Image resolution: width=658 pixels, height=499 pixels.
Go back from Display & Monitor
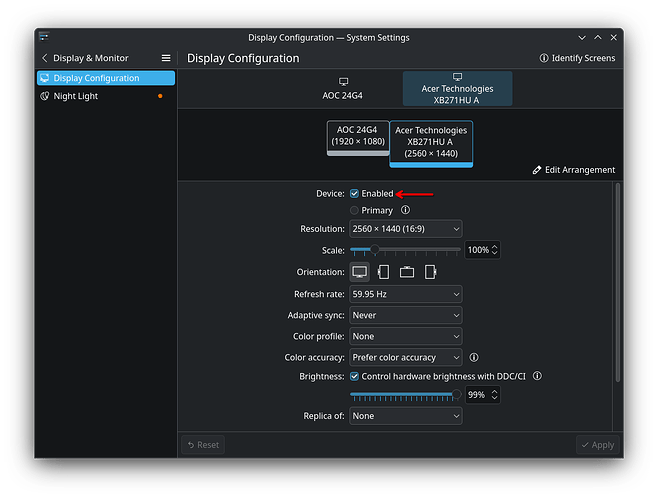[45, 58]
